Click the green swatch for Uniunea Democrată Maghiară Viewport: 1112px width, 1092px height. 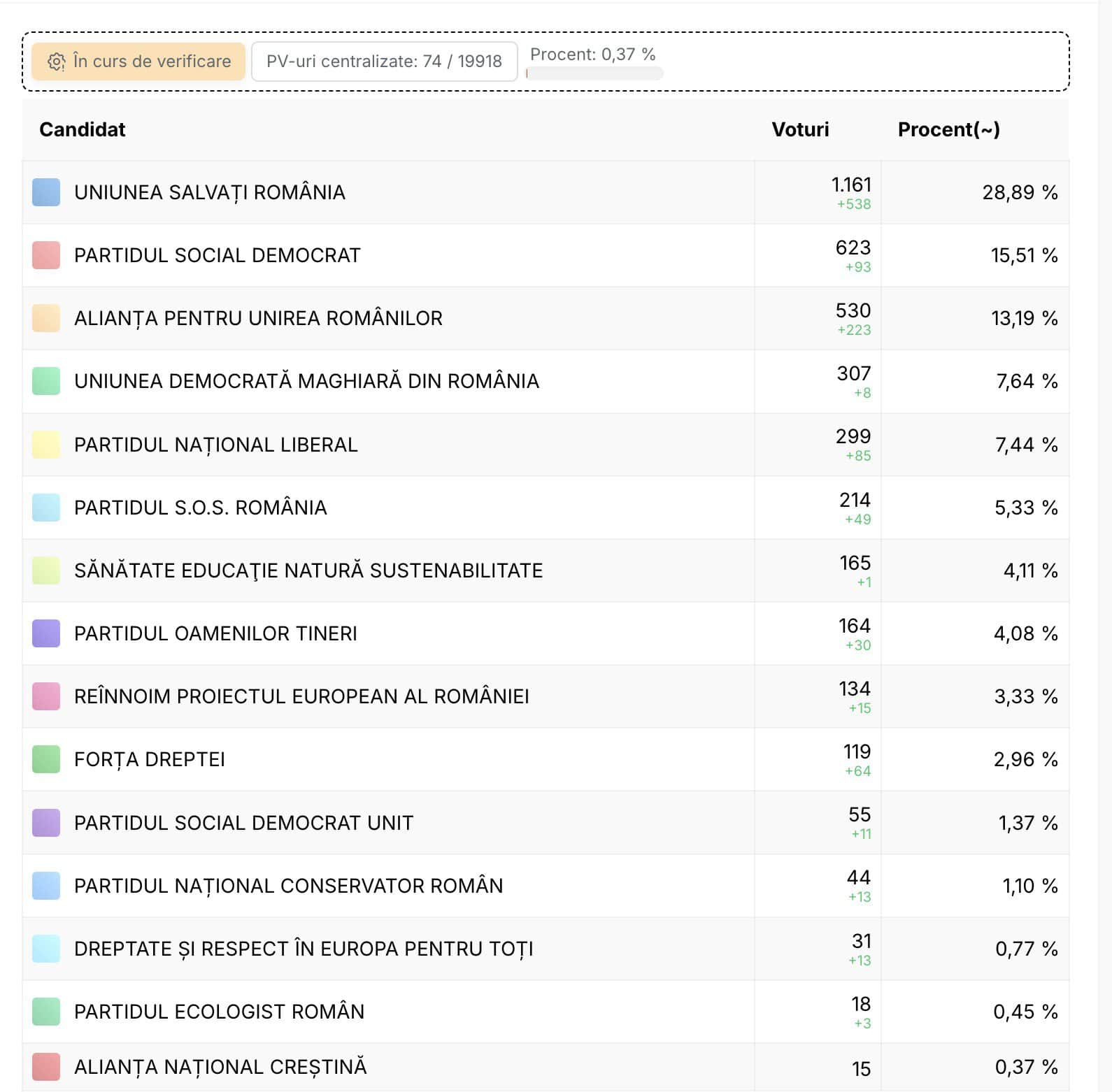point(46,381)
